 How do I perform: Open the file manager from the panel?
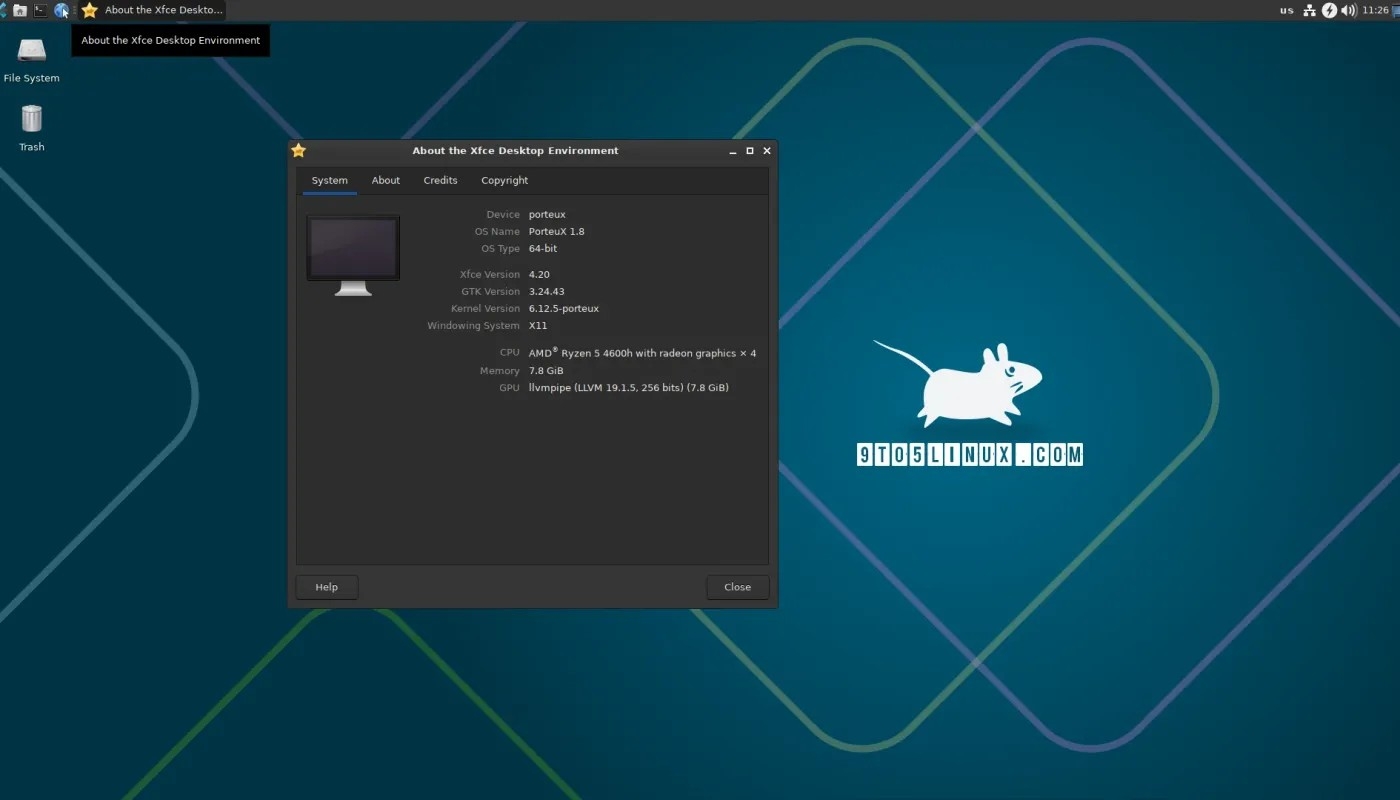coord(20,10)
